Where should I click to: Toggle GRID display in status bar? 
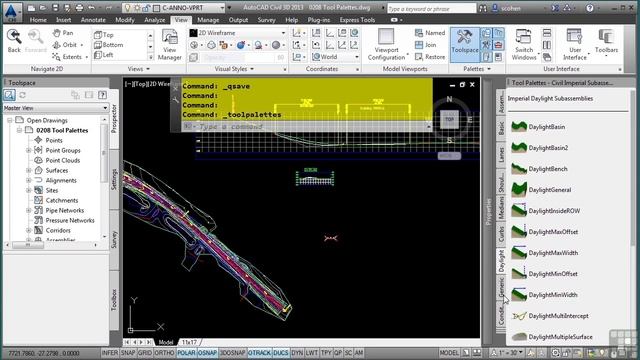coord(145,353)
